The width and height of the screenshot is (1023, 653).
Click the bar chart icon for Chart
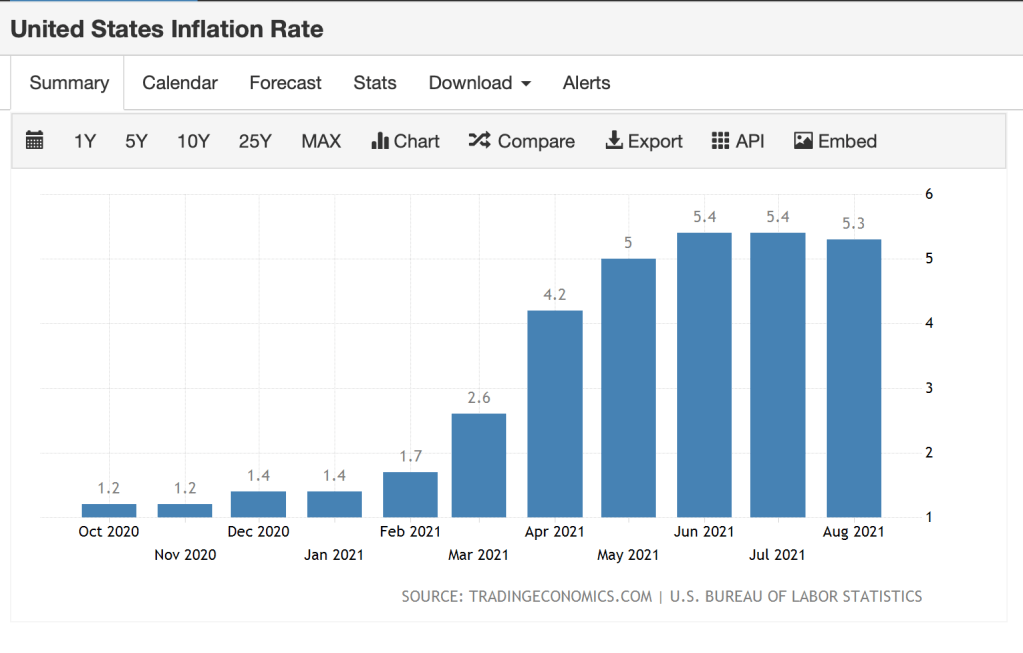380,141
